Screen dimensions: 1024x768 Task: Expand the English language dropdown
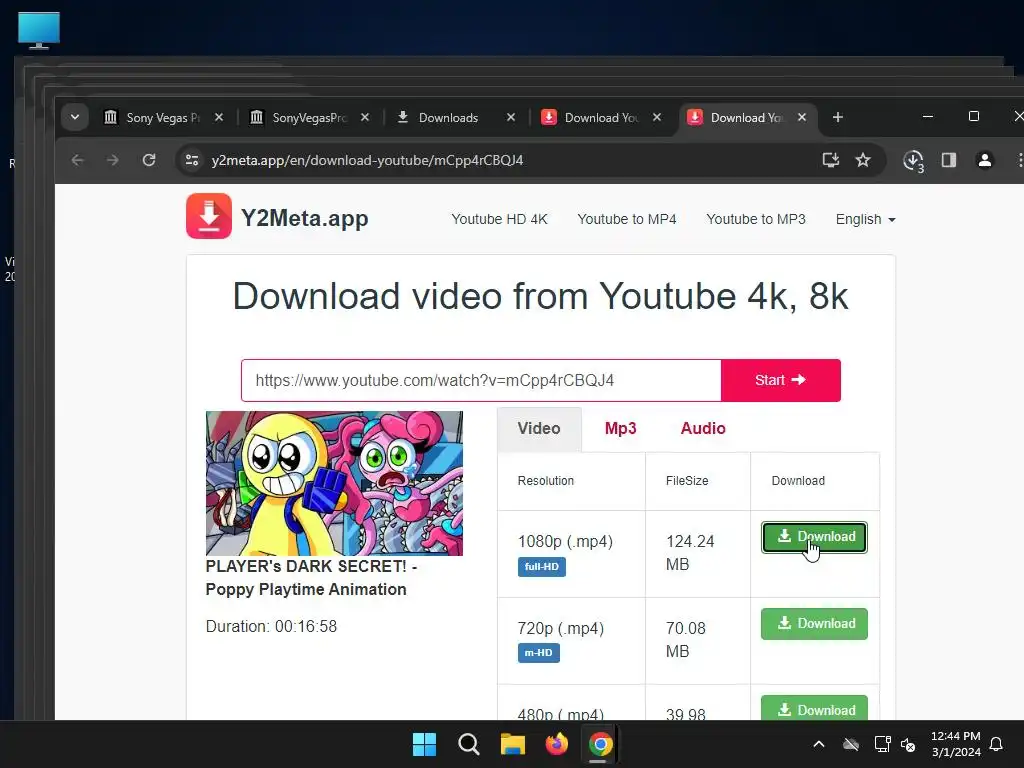click(865, 219)
